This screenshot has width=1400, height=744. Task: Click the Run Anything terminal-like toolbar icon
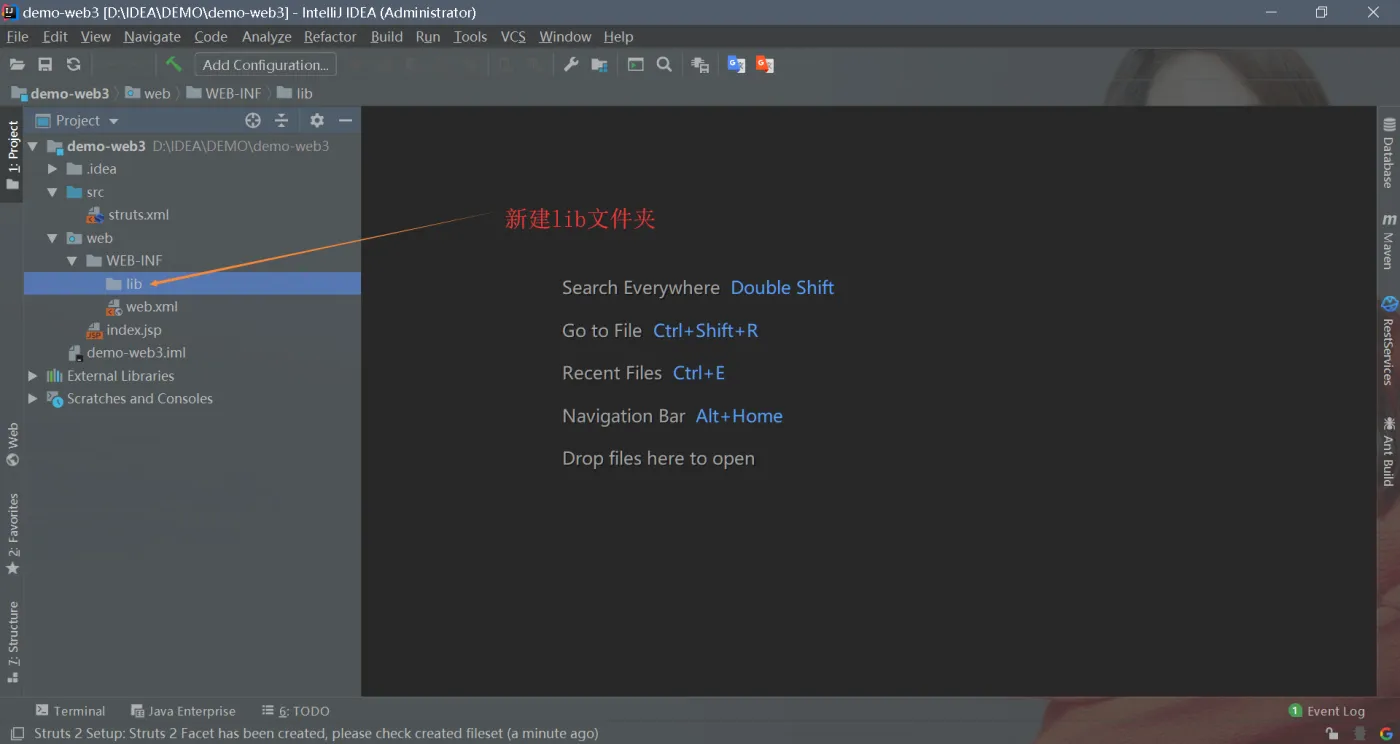[635, 64]
